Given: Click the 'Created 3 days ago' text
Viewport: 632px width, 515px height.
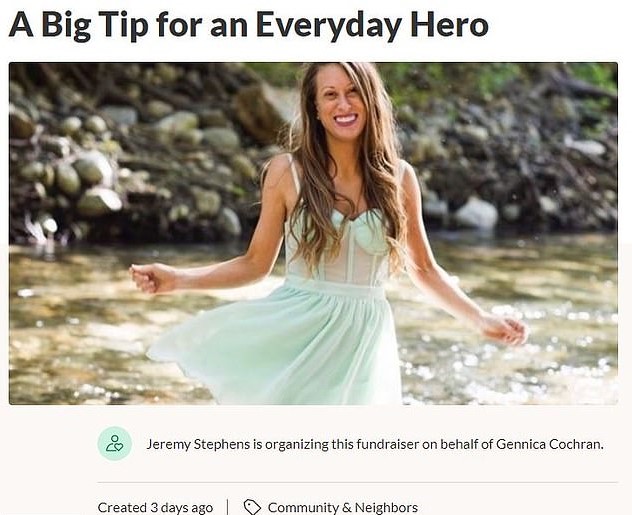Looking at the screenshot, I should click(155, 507).
